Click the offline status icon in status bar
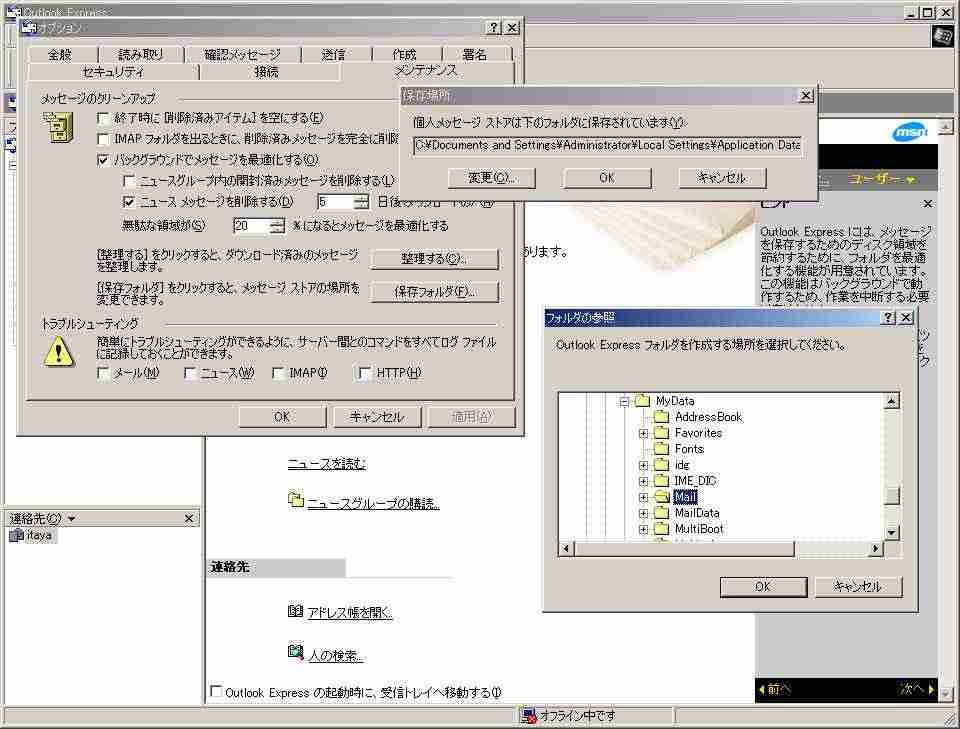This screenshot has height=729, width=960. click(x=528, y=715)
